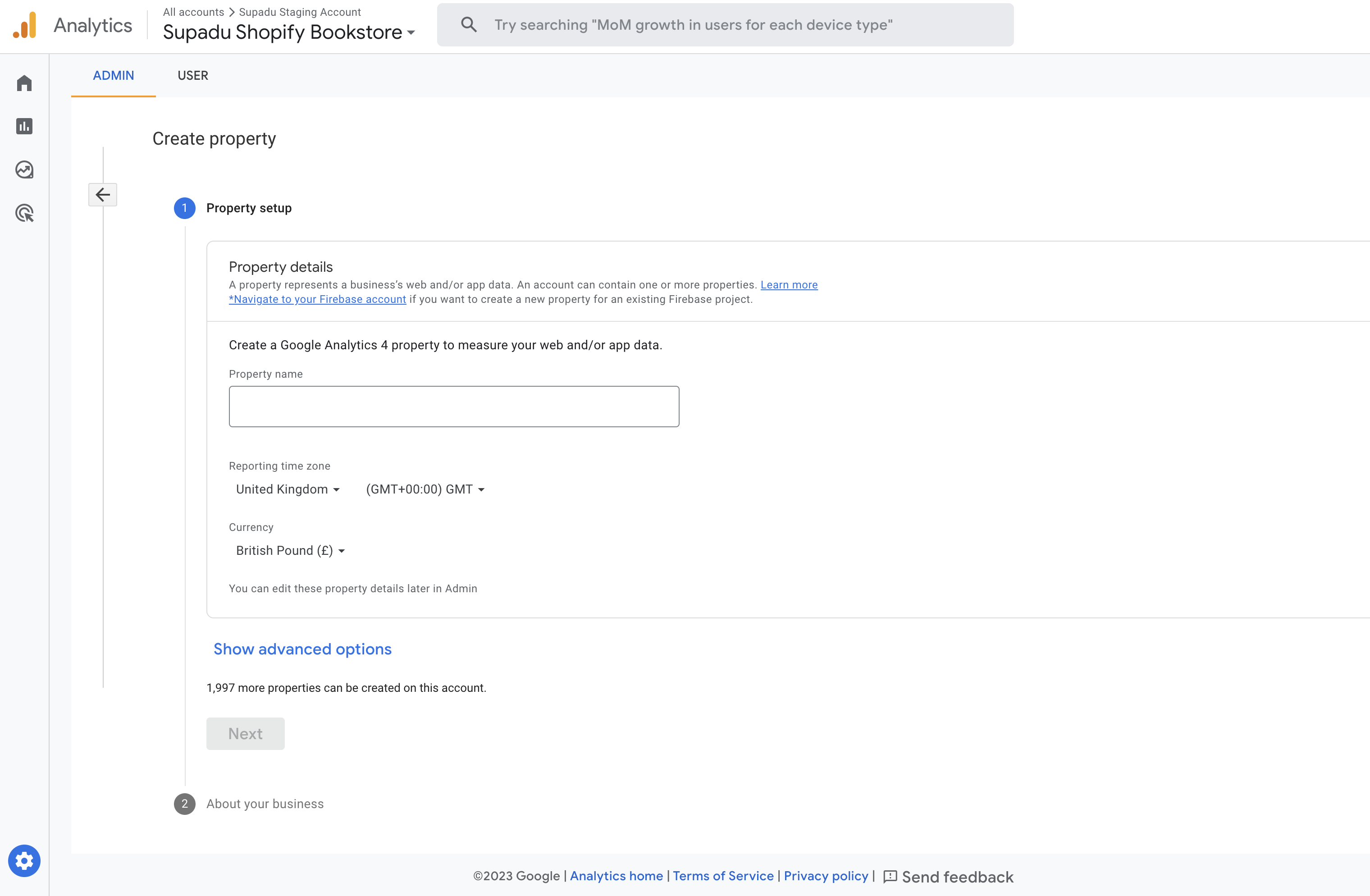Viewport: 1370px width, 896px height.
Task: Click the back arrow navigation icon
Action: coord(104,194)
